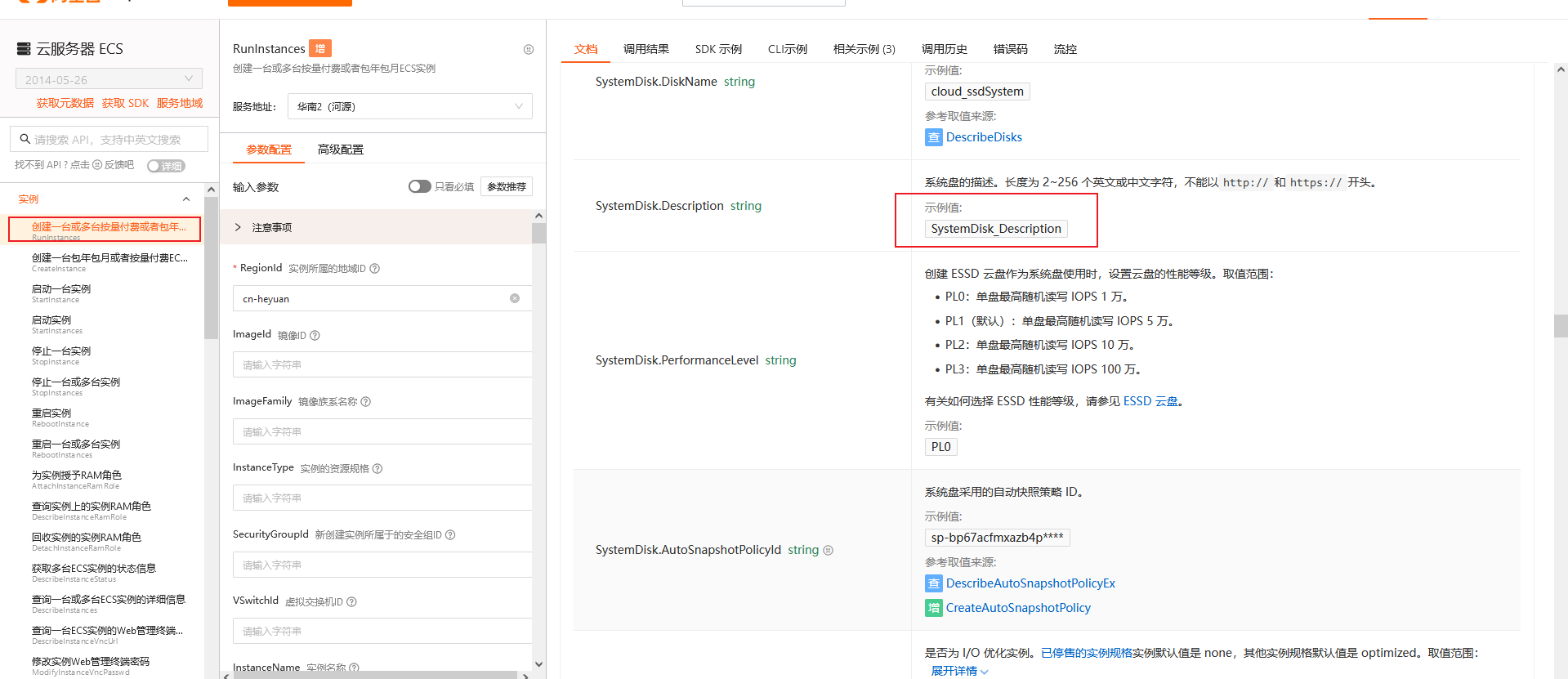Click the settings icon next to RunInstances title

[529, 50]
